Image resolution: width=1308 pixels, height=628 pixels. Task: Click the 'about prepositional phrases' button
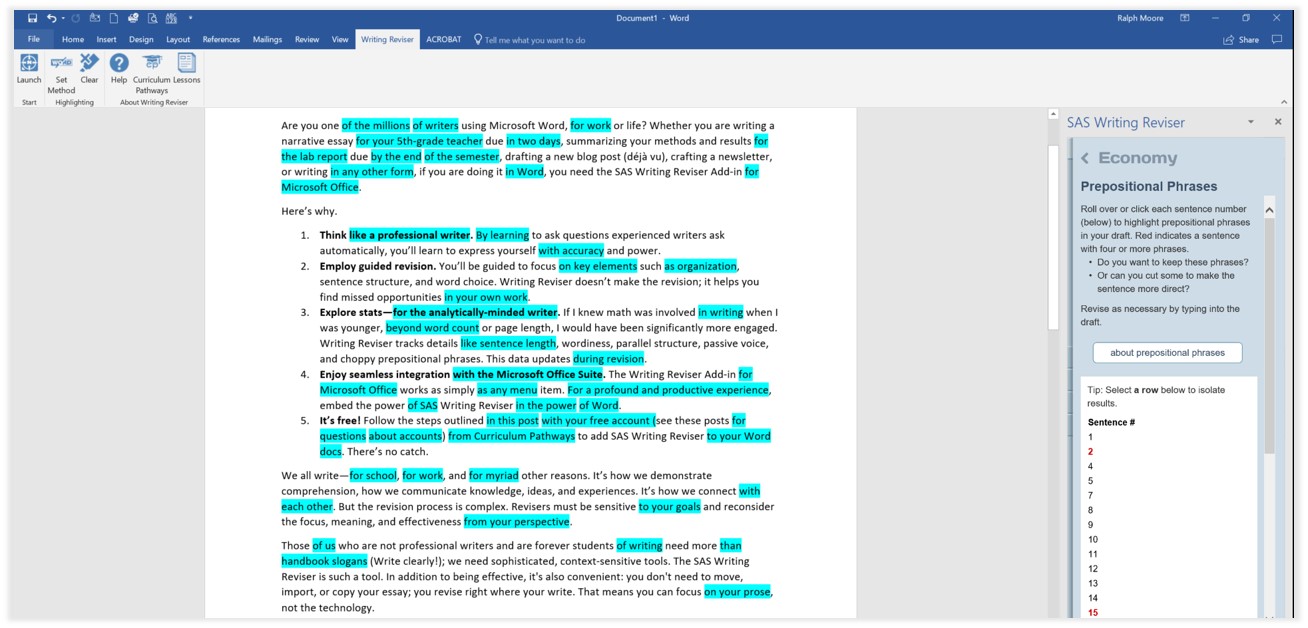tap(1167, 352)
